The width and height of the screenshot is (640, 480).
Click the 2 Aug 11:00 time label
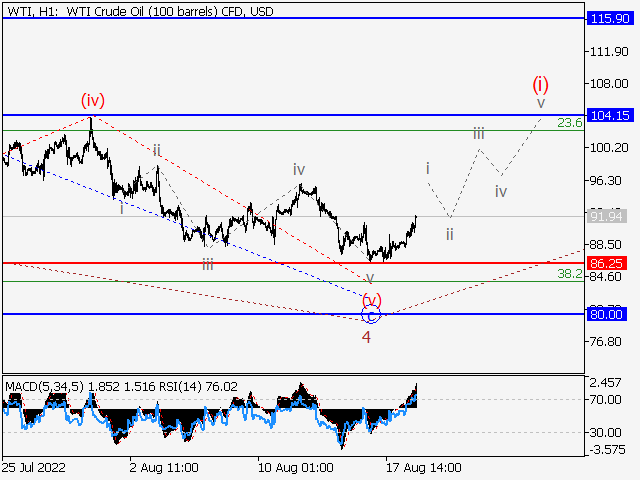(164, 467)
